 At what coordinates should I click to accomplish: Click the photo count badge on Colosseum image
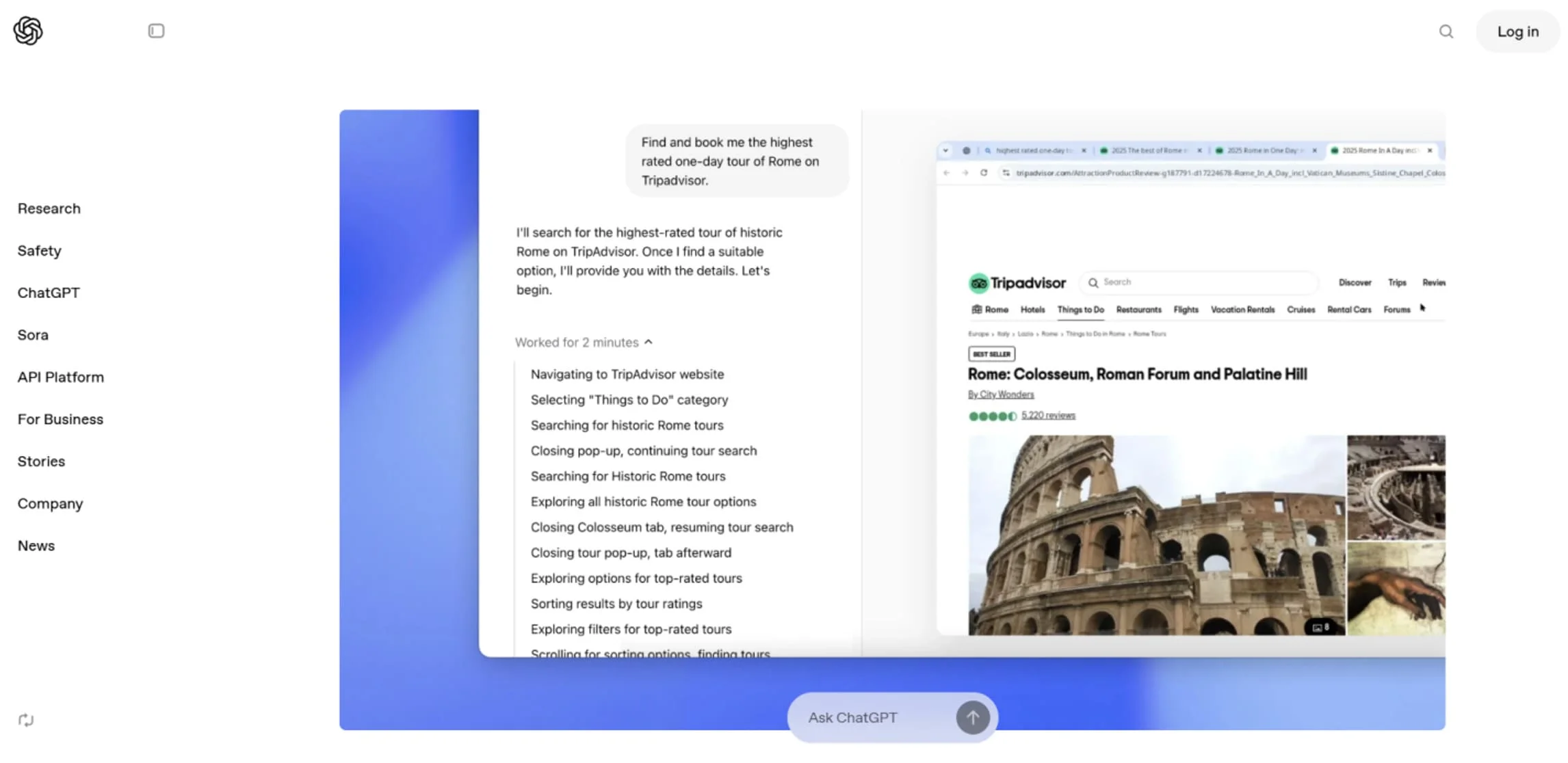(1320, 626)
